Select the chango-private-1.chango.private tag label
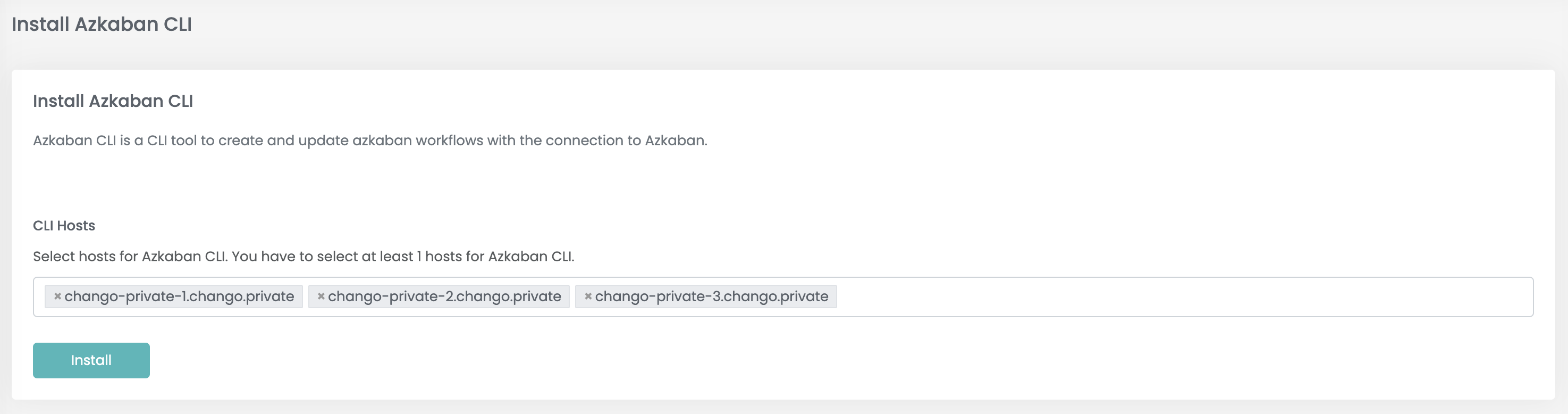Image resolution: width=1568 pixels, height=414 pixels. [179, 296]
